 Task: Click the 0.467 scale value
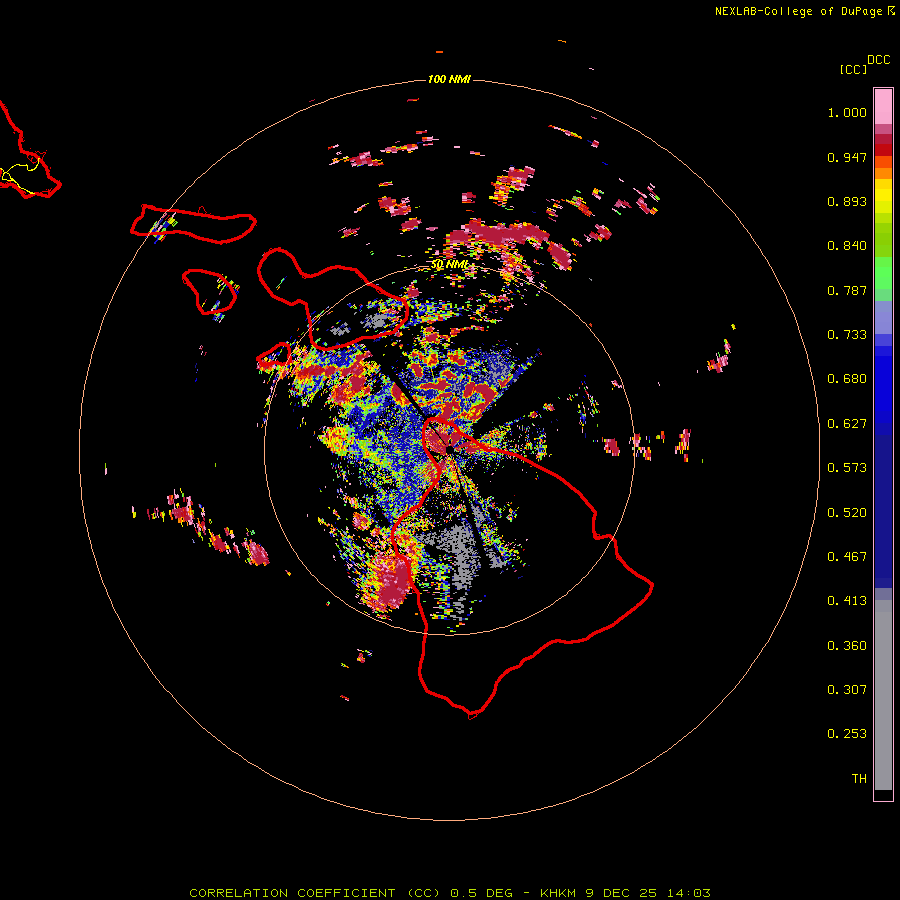coord(847,557)
